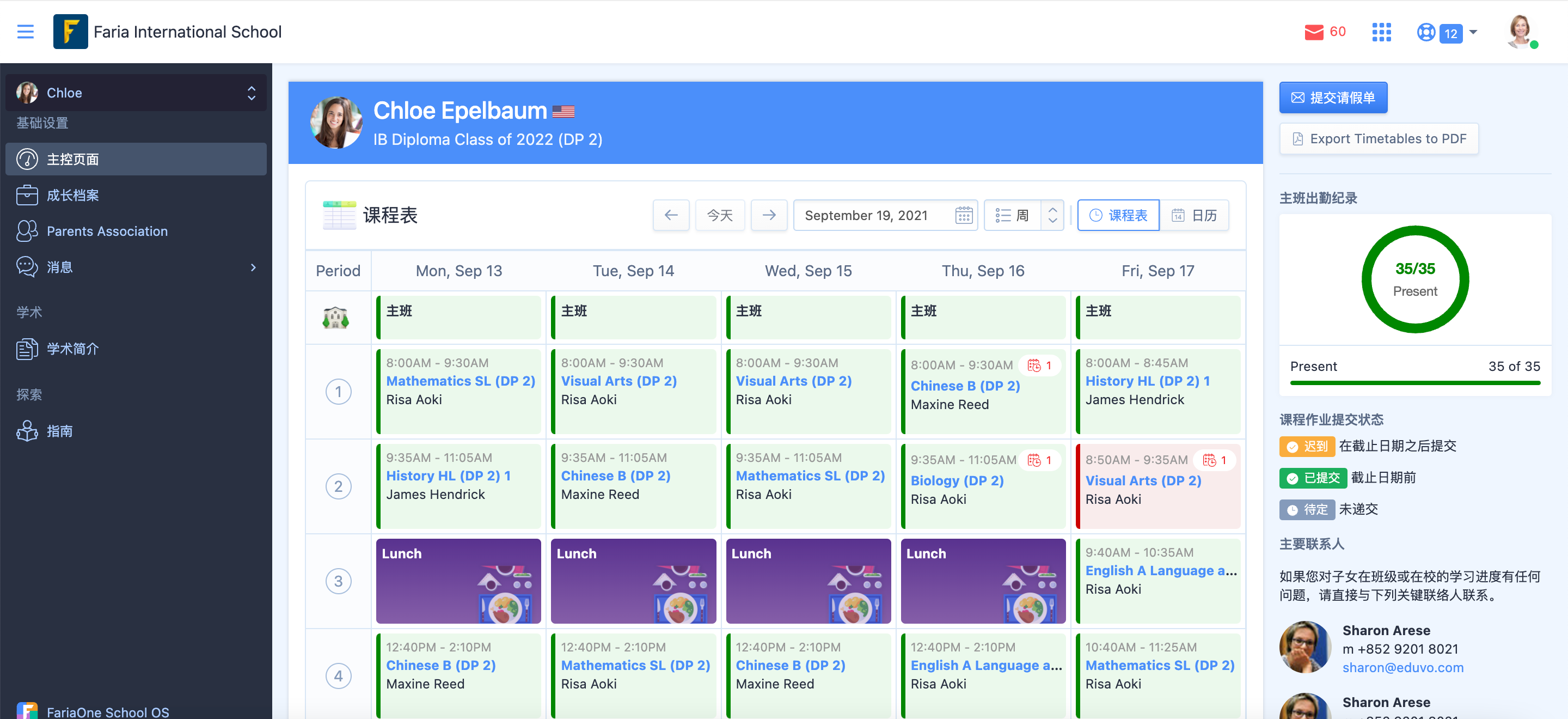The width and height of the screenshot is (1568, 719).
Task: Open the help badge dropdown caret
Action: click(x=1473, y=32)
